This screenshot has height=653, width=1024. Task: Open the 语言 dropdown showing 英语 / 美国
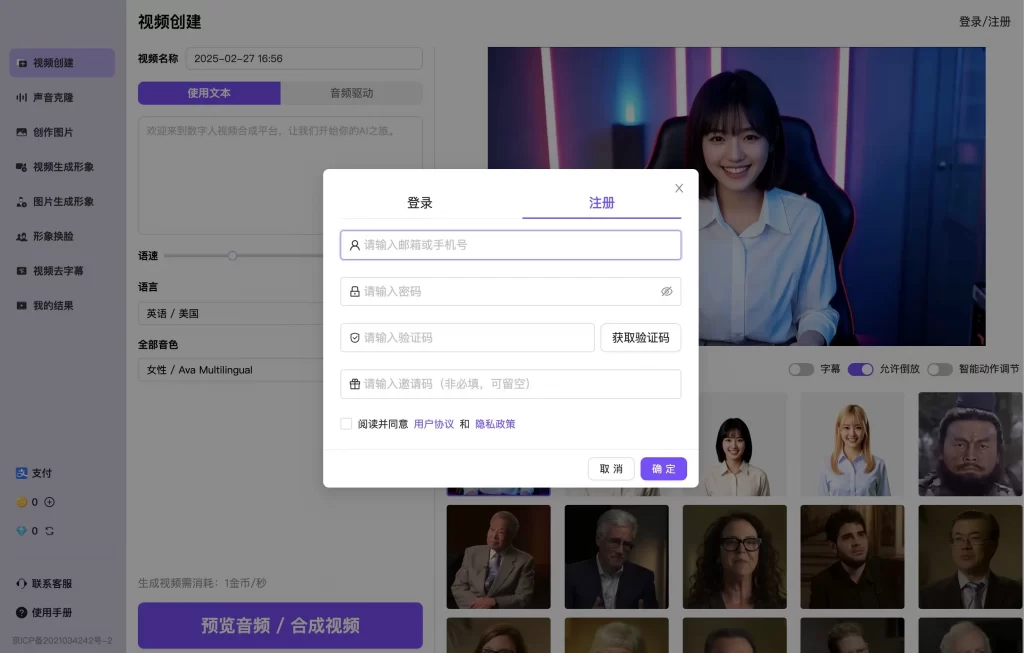click(x=232, y=313)
